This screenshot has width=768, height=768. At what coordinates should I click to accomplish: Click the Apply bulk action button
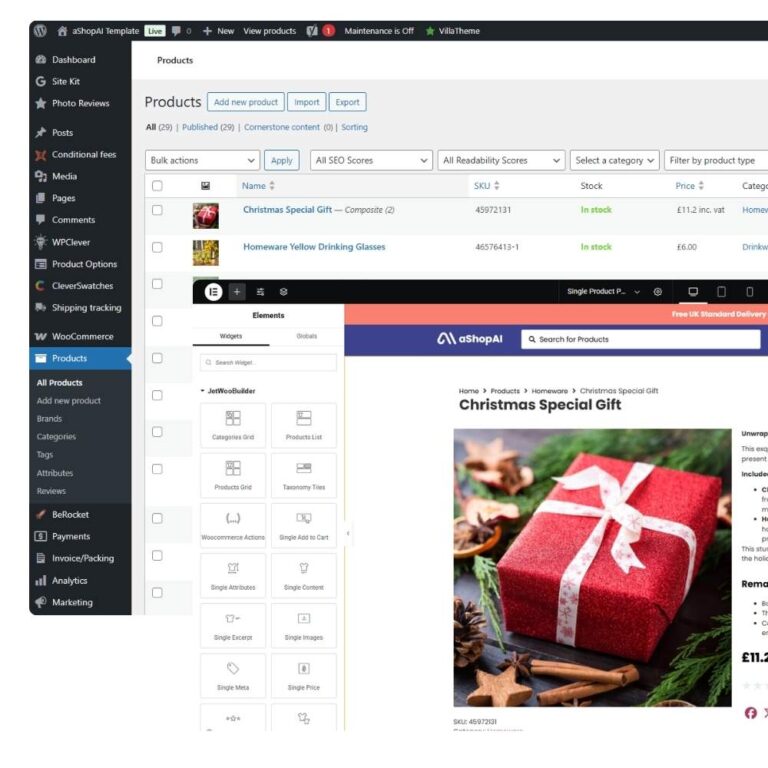(282, 161)
